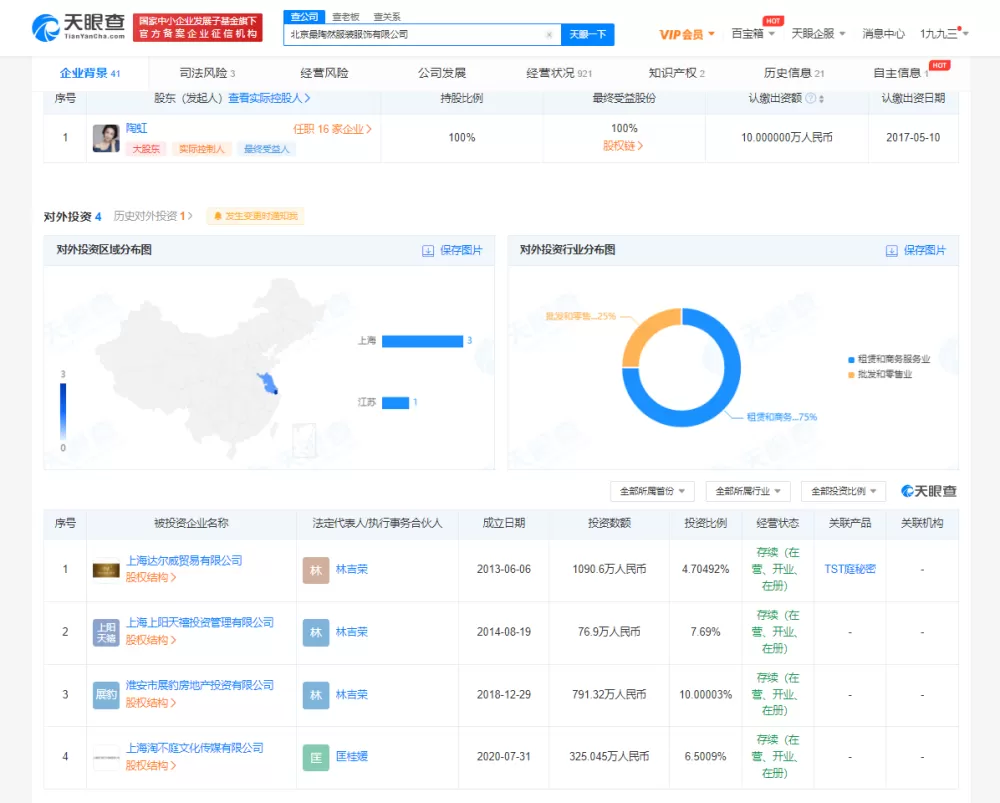Open 消息中心 in the top bar

883,34
